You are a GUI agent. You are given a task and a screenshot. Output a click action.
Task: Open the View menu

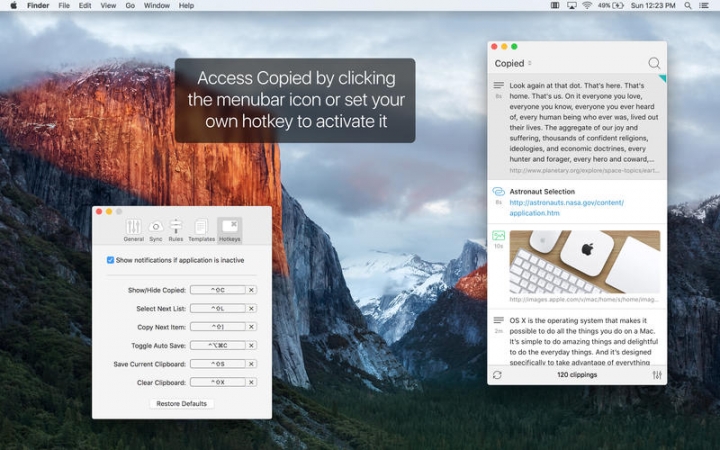coord(108,6)
